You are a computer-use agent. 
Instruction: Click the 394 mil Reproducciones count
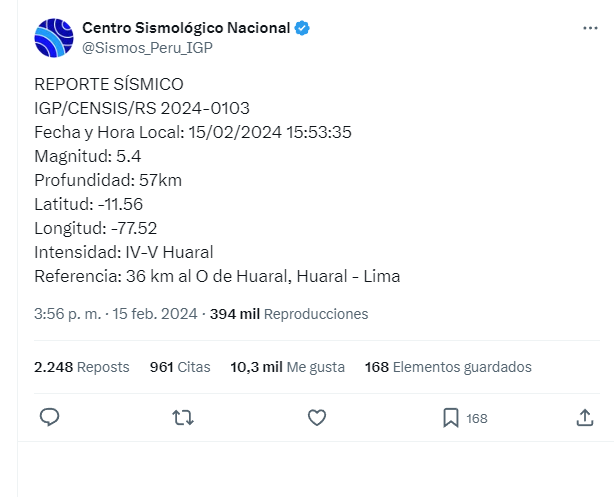[289, 314]
